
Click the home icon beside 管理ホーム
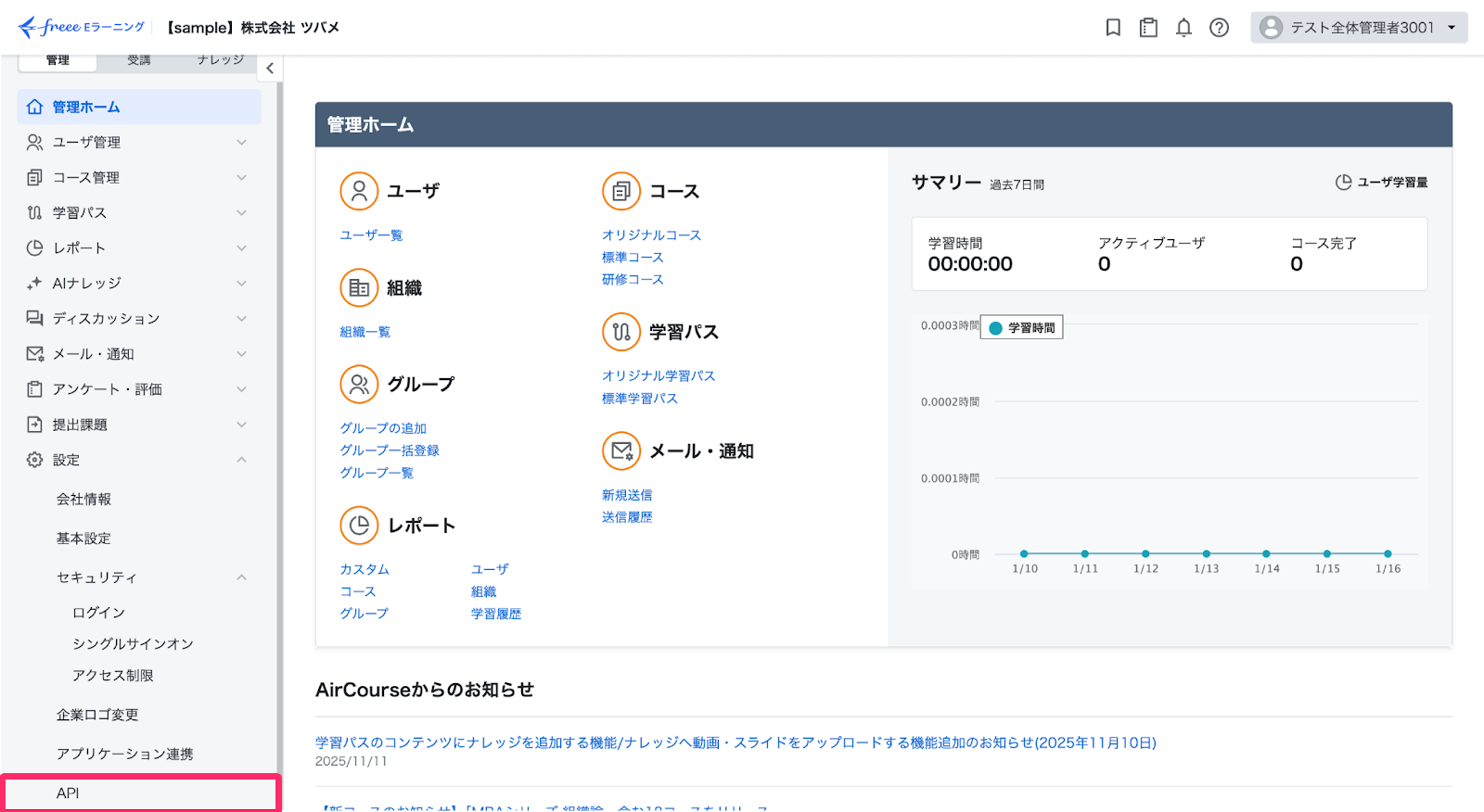click(x=34, y=107)
